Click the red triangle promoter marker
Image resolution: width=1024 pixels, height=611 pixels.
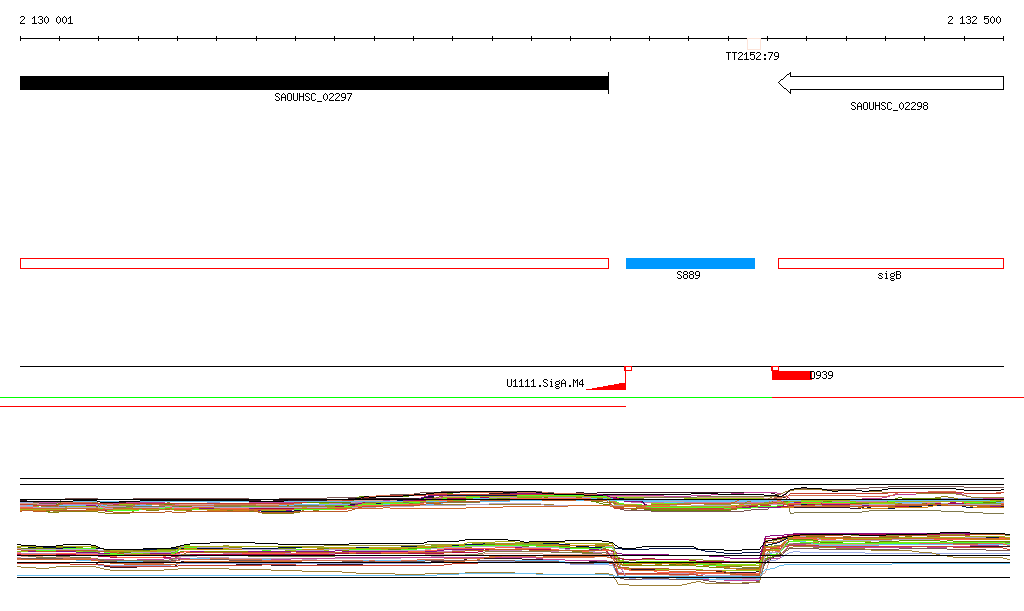coord(612,384)
